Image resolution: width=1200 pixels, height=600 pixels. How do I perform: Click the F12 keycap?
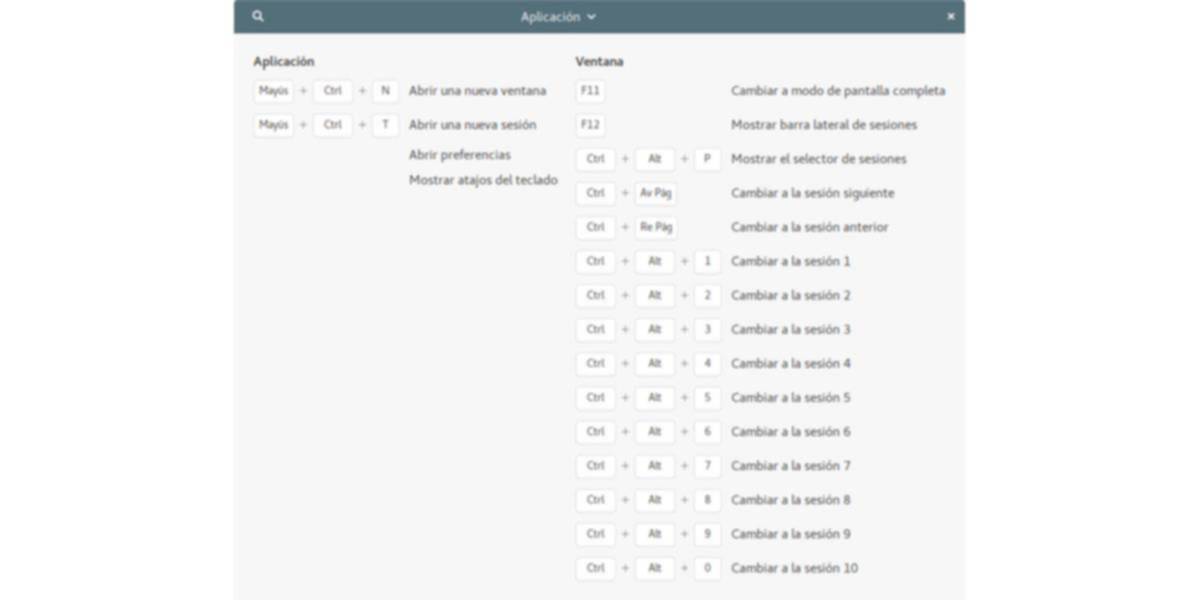point(590,125)
